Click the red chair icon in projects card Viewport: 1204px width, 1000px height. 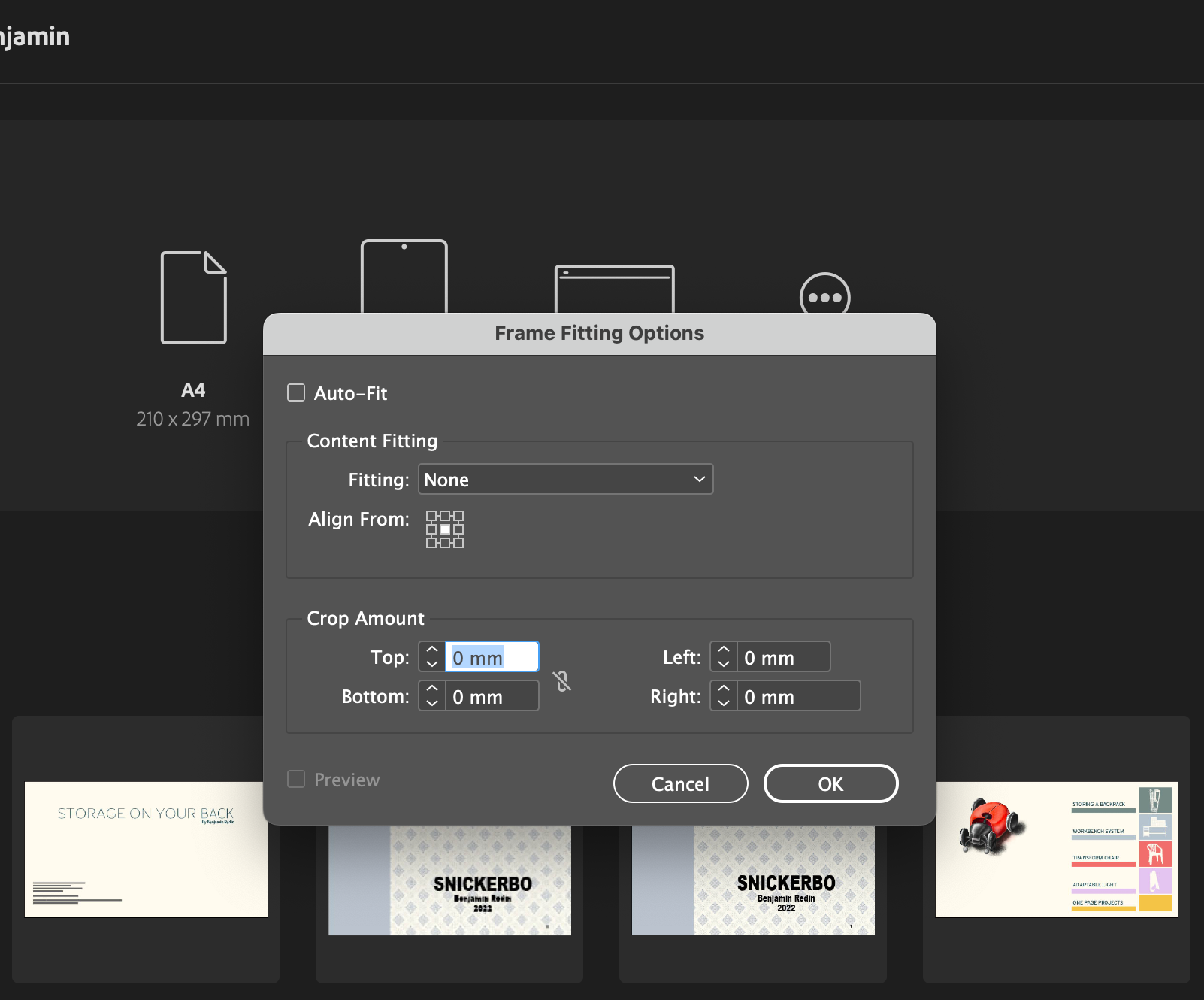tap(1154, 854)
